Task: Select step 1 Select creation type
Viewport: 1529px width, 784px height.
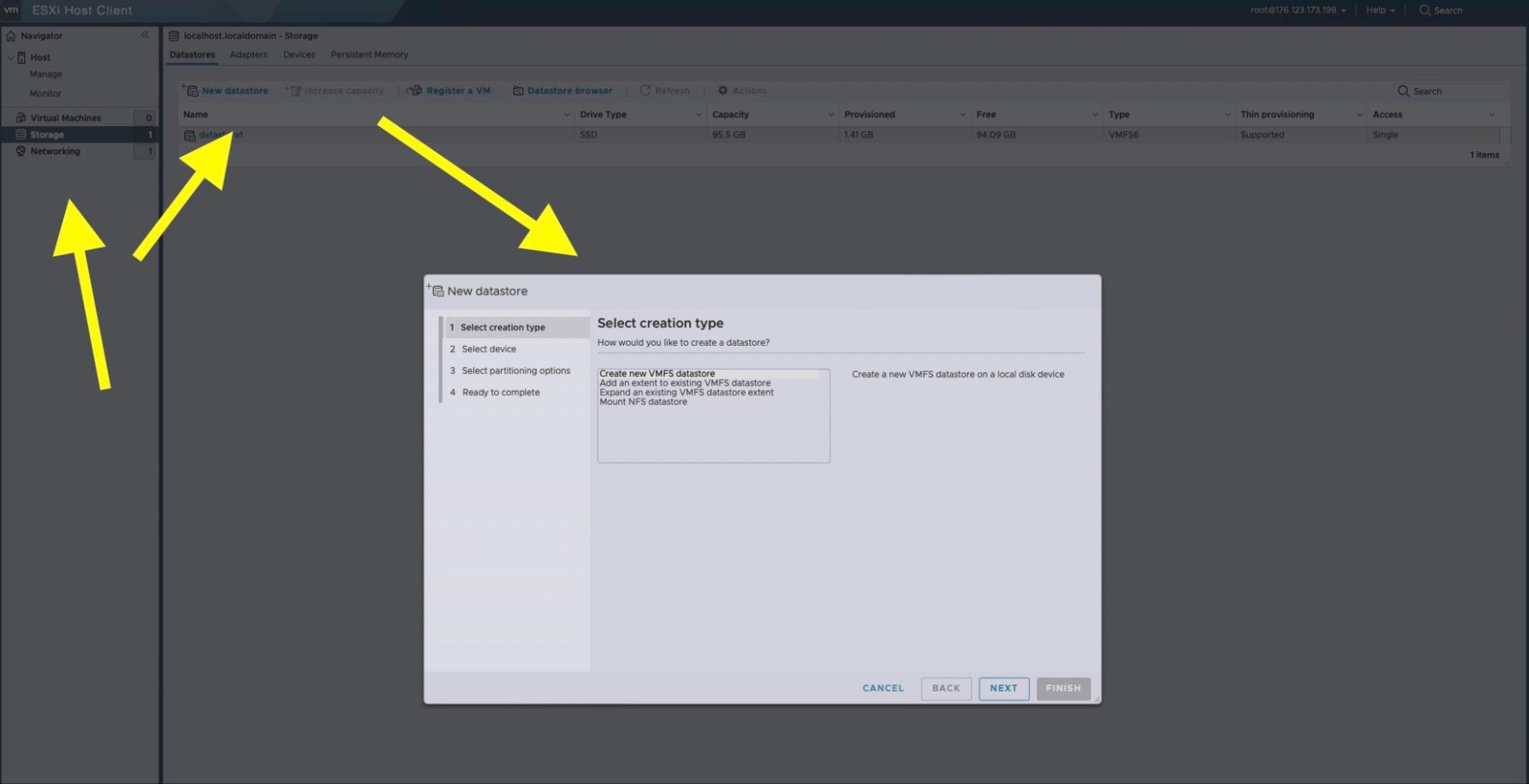Action: (x=517, y=327)
